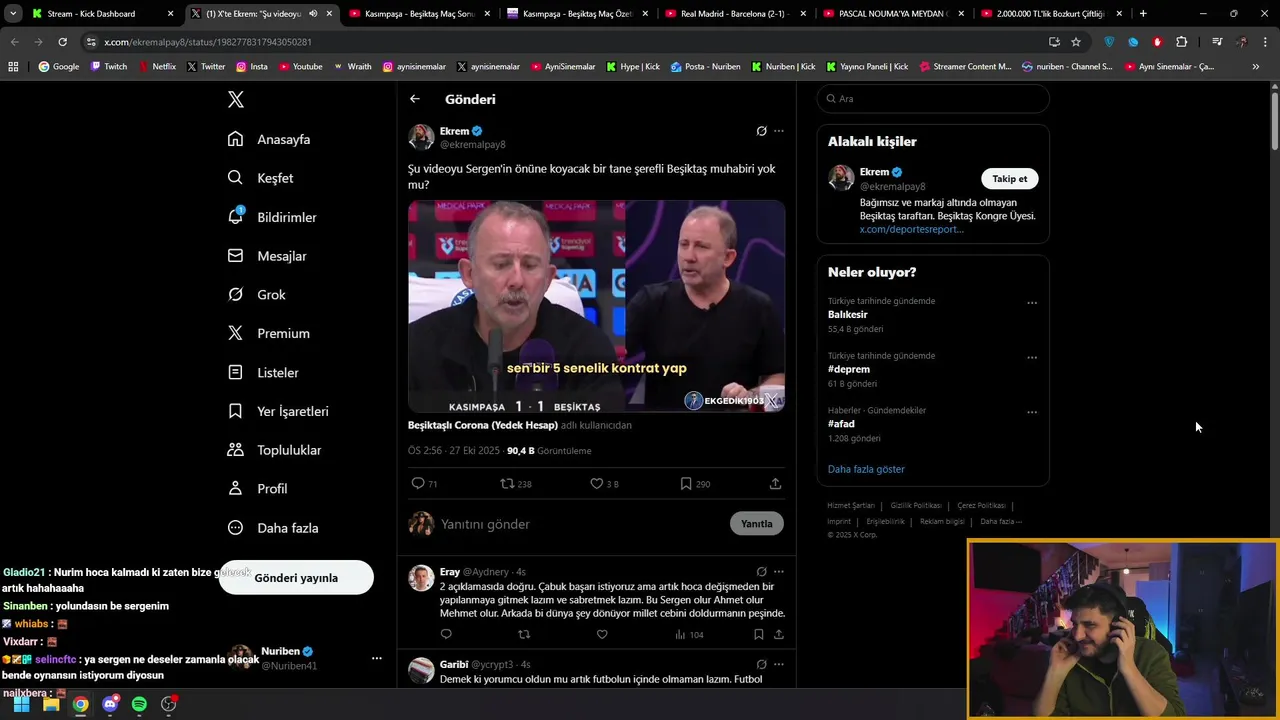Viewport: 1280px width, 720px height.
Task: Open Yer İşaretleri bookmarks
Action: 278,411
